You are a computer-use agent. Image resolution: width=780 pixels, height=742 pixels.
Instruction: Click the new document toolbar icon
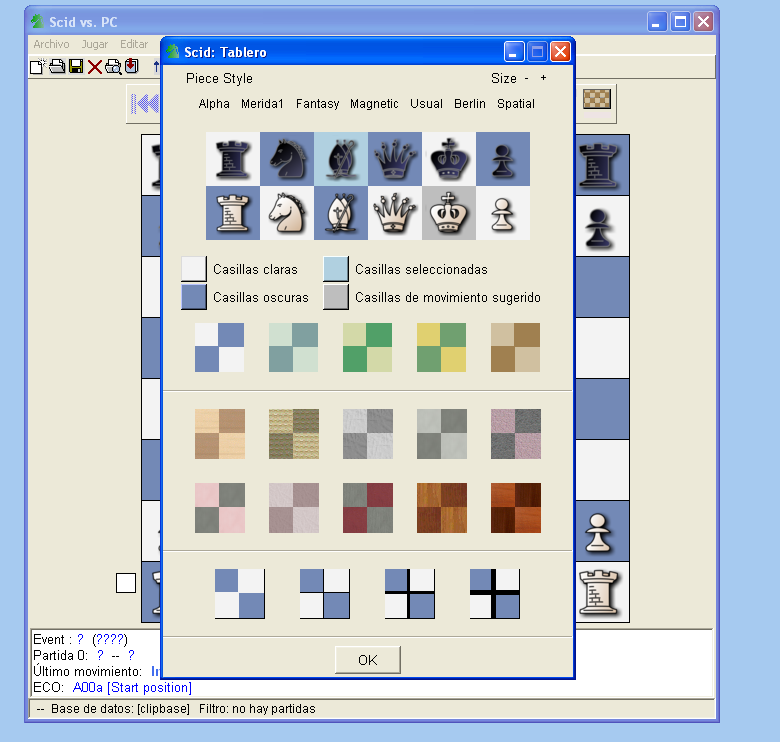click(38, 66)
